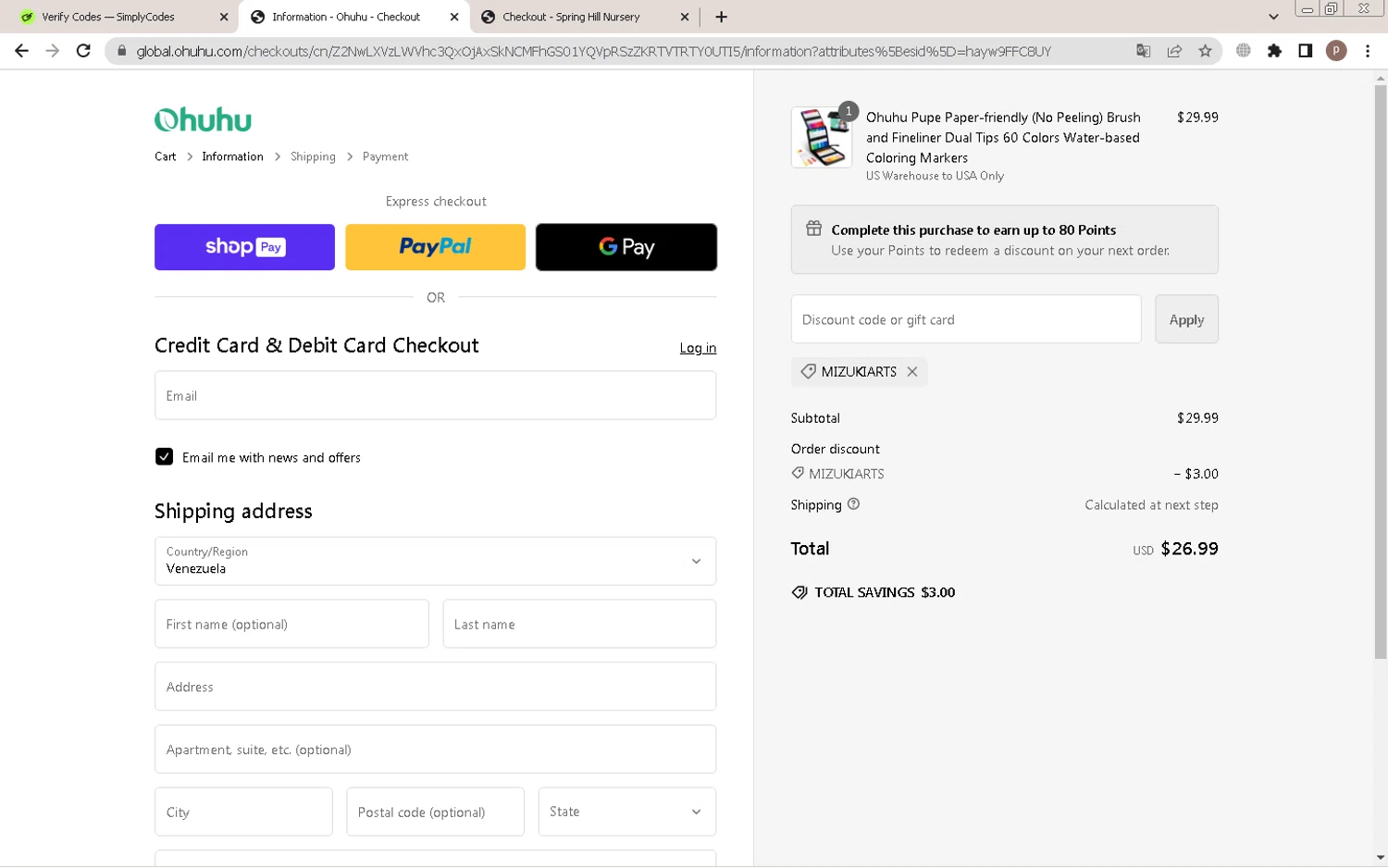
Task: Open the Chrome profile avatar
Action: pos(1335,51)
